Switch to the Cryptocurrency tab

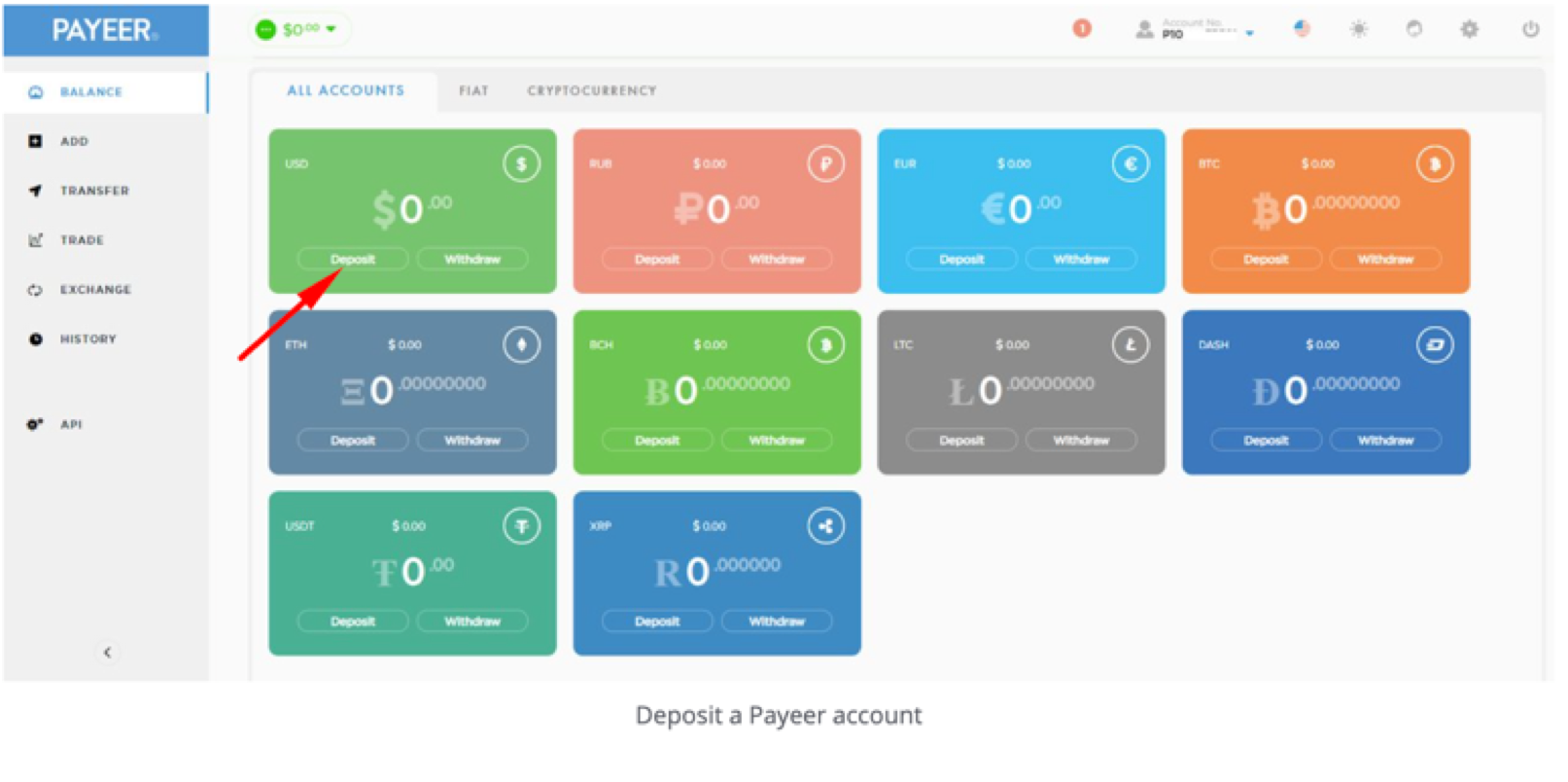pos(591,91)
